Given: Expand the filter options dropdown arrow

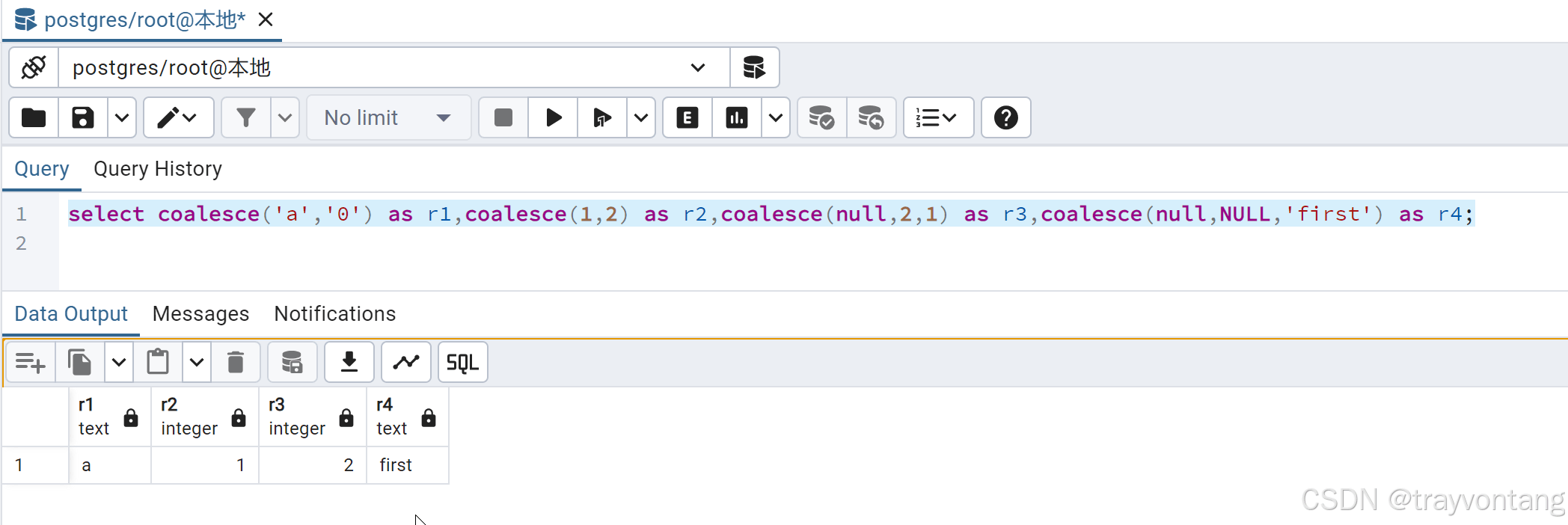Looking at the screenshot, I should (285, 117).
